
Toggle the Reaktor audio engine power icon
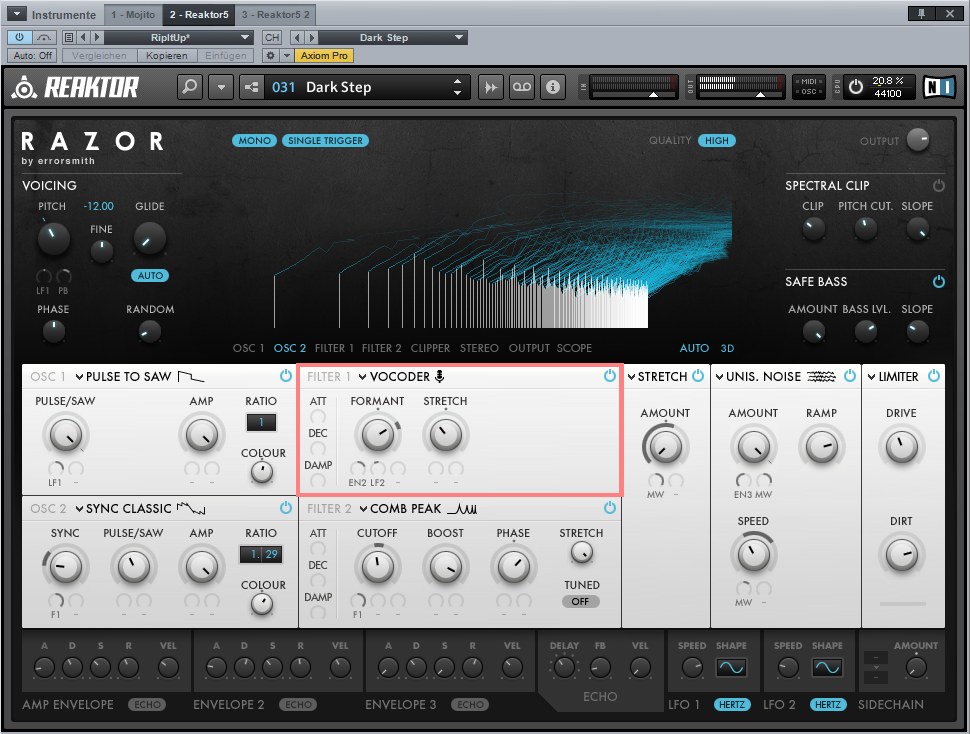click(856, 87)
